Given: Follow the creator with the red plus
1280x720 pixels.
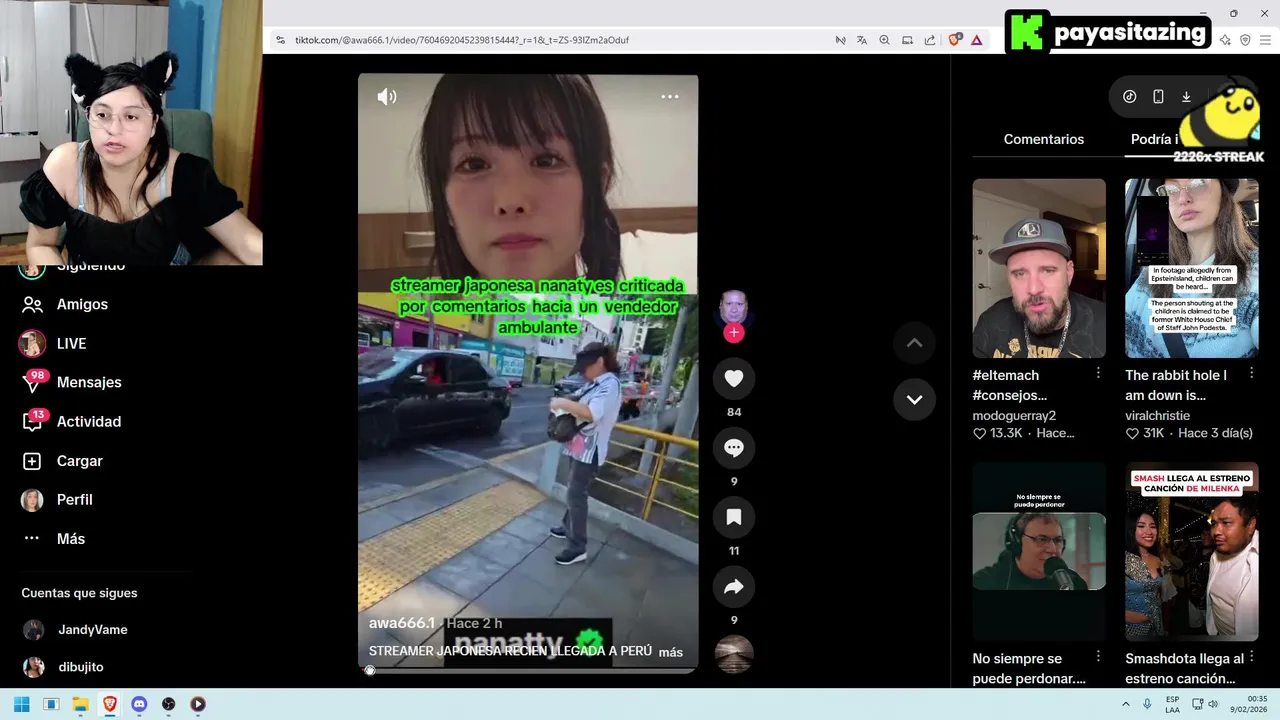Looking at the screenshot, I should coord(734,333).
